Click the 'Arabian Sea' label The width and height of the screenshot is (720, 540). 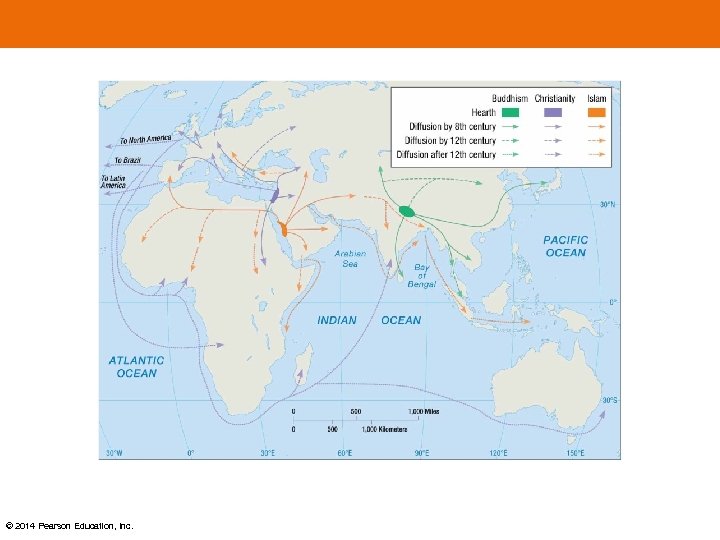pos(350,259)
